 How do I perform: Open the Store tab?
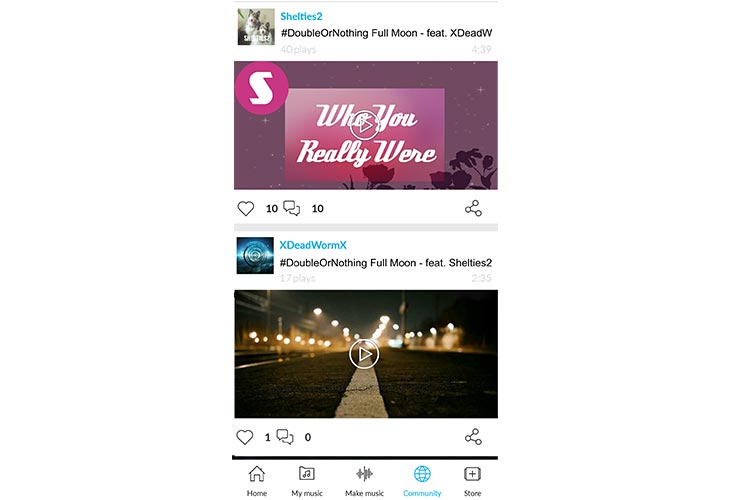473,481
